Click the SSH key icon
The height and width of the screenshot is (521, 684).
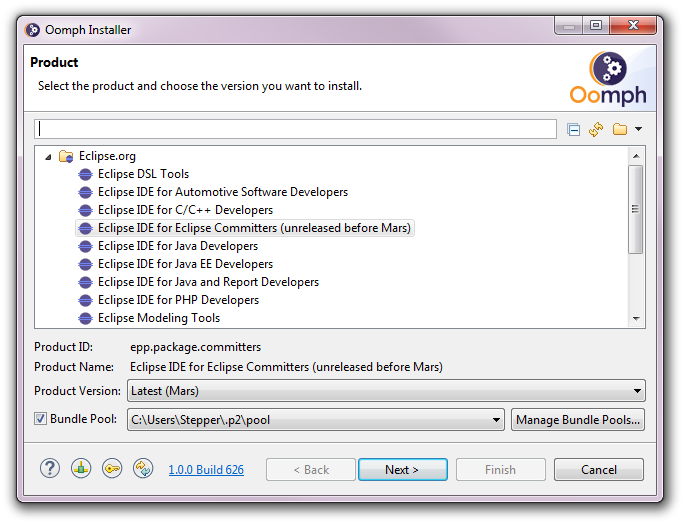[112, 469]
